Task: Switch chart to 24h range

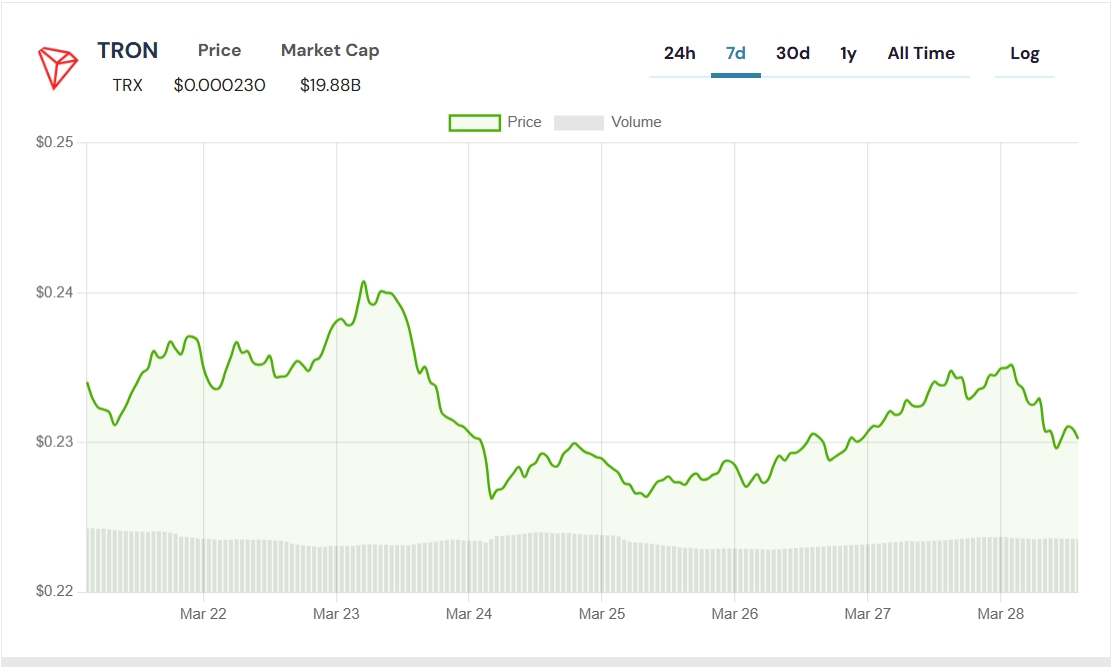Action: [x=679, y=53]
